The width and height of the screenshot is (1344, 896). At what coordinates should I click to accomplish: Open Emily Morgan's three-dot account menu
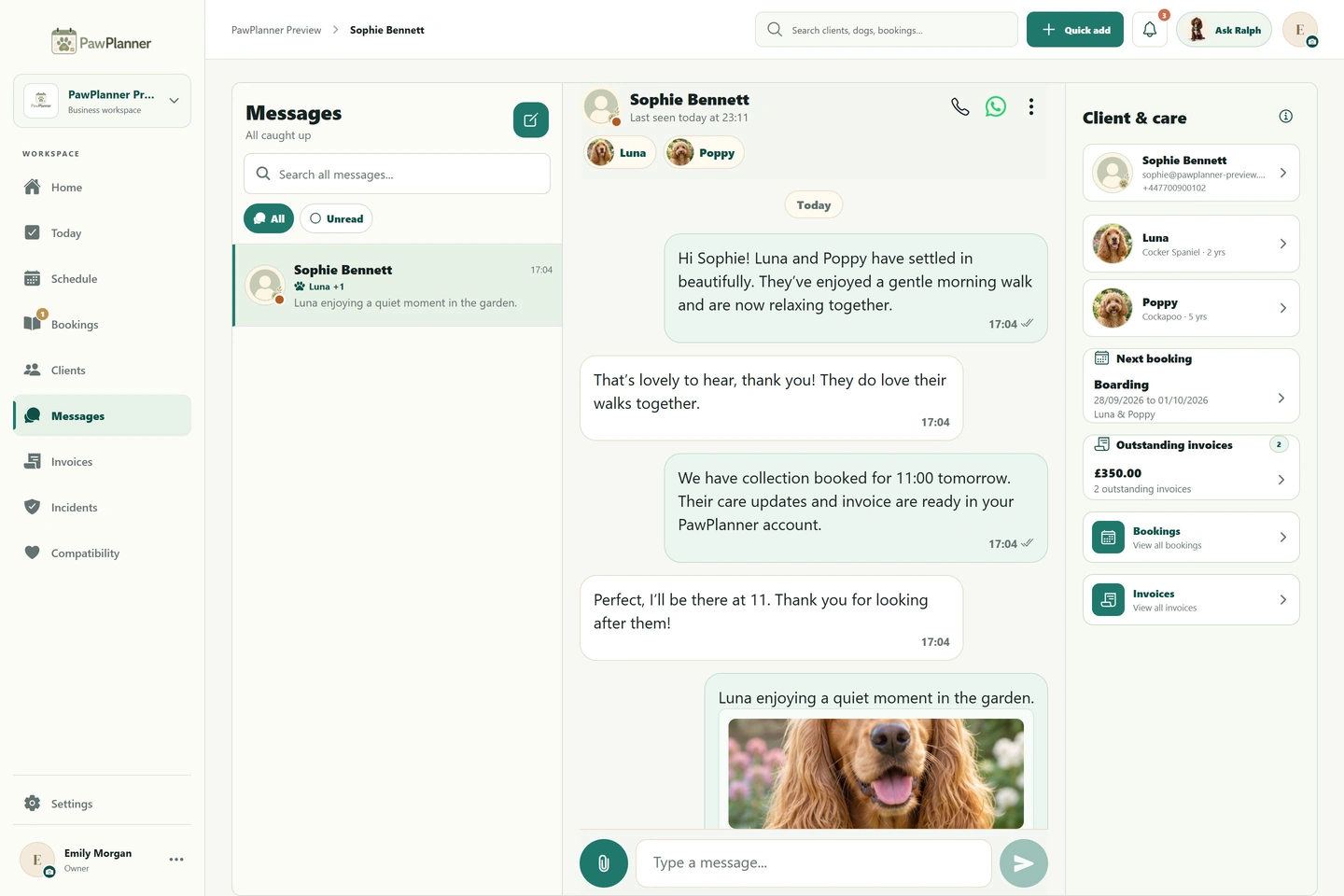(x=176, y=859)
